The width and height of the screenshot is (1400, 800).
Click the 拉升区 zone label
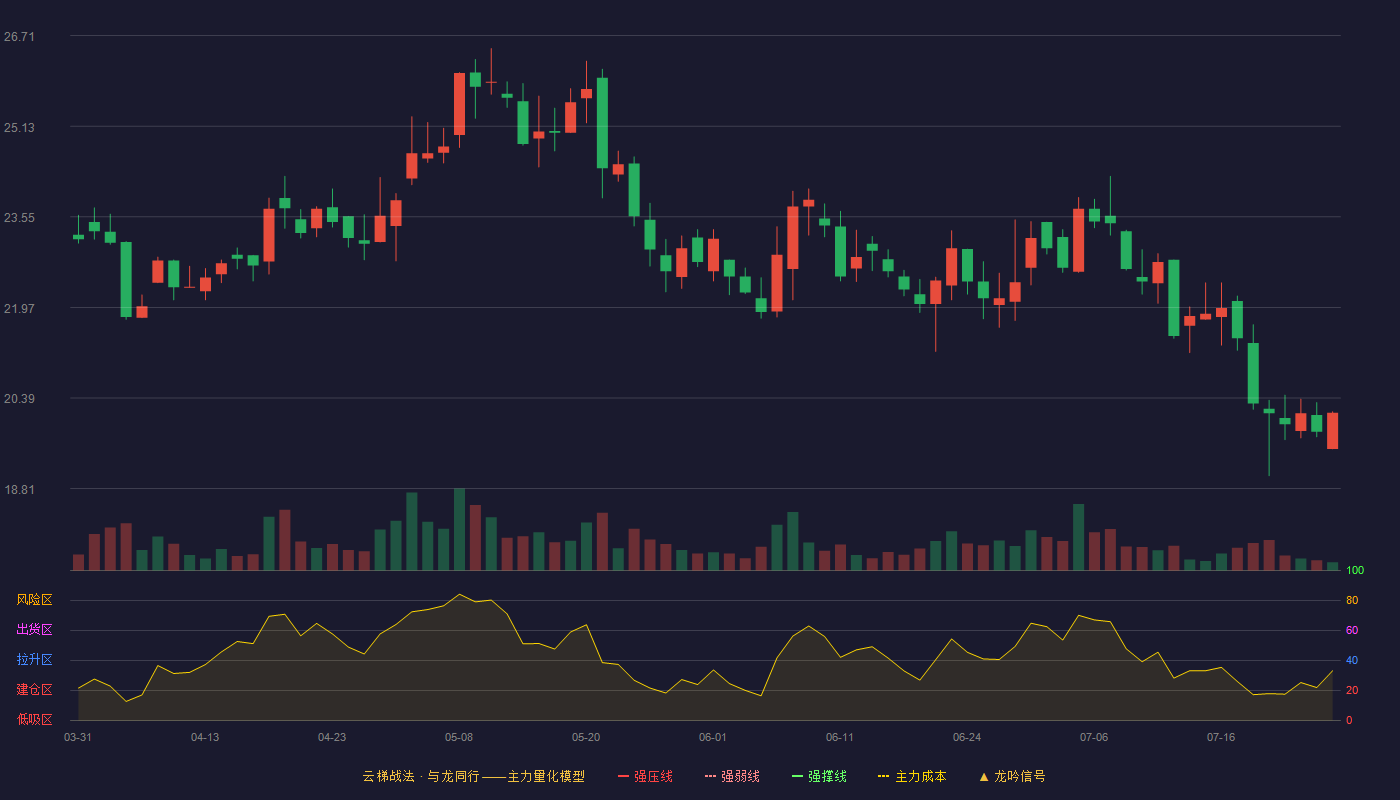(x=34, y=660)
